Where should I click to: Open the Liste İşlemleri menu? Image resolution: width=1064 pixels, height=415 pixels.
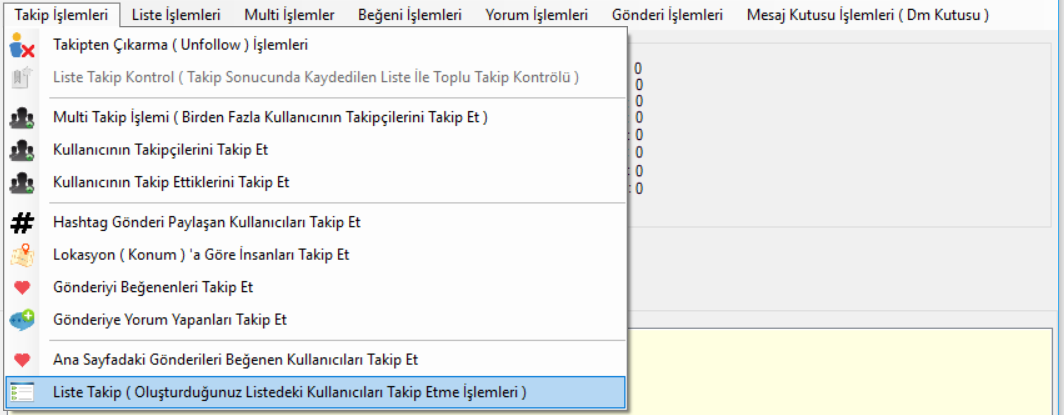coord(176,15)
